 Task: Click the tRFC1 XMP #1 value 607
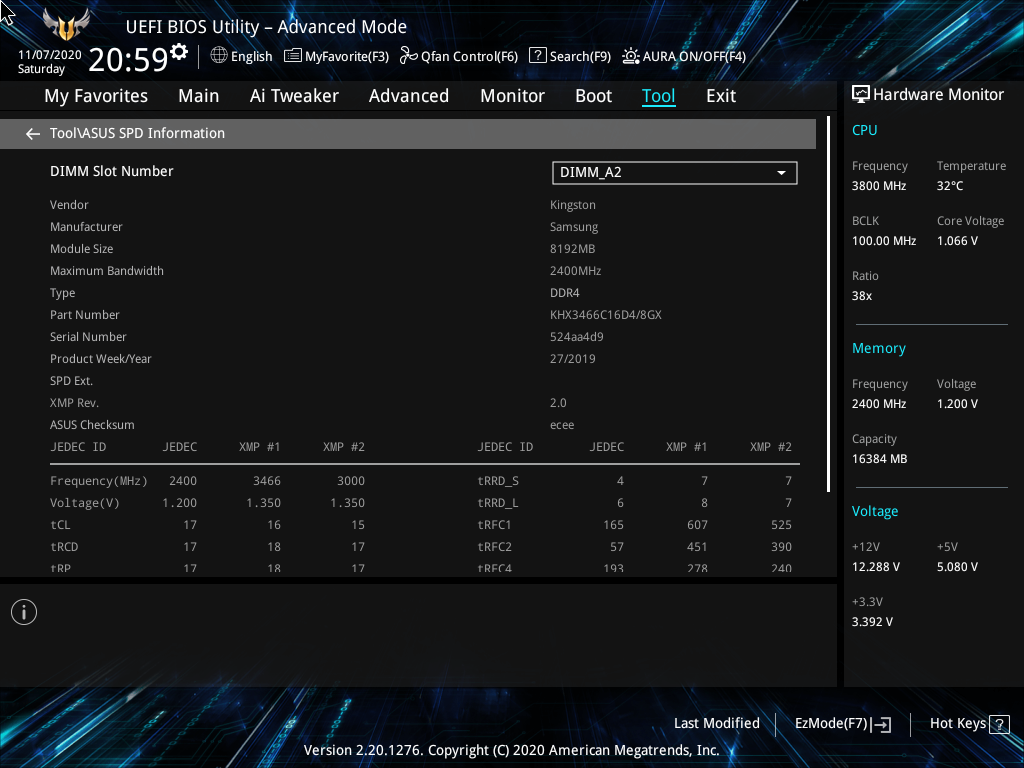pyautogui.click(x=697, y=525)
